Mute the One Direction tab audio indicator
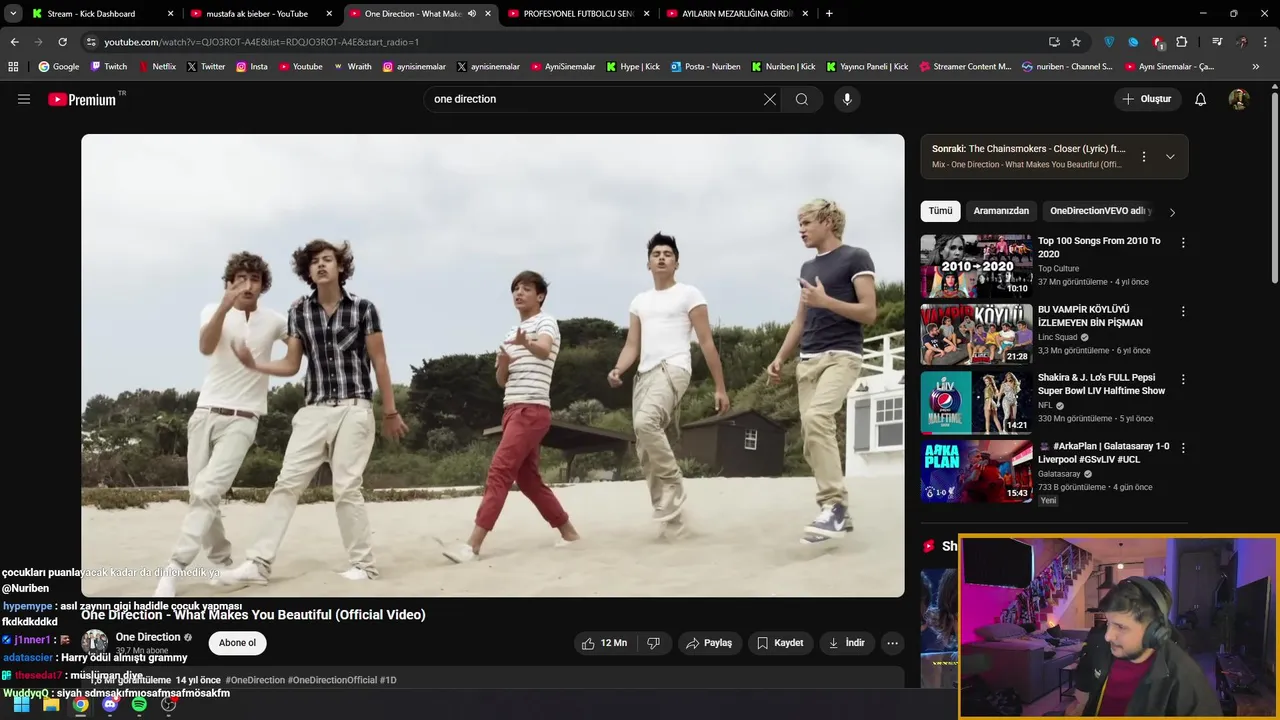This screenshot has height=720, width=1280. (472, 14)
